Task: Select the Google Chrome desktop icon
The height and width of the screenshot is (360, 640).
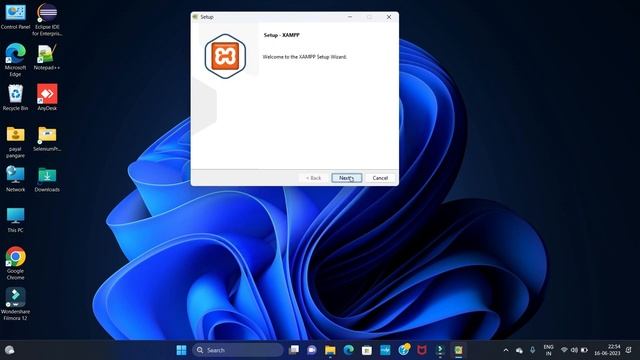Action: pos(16,263)
